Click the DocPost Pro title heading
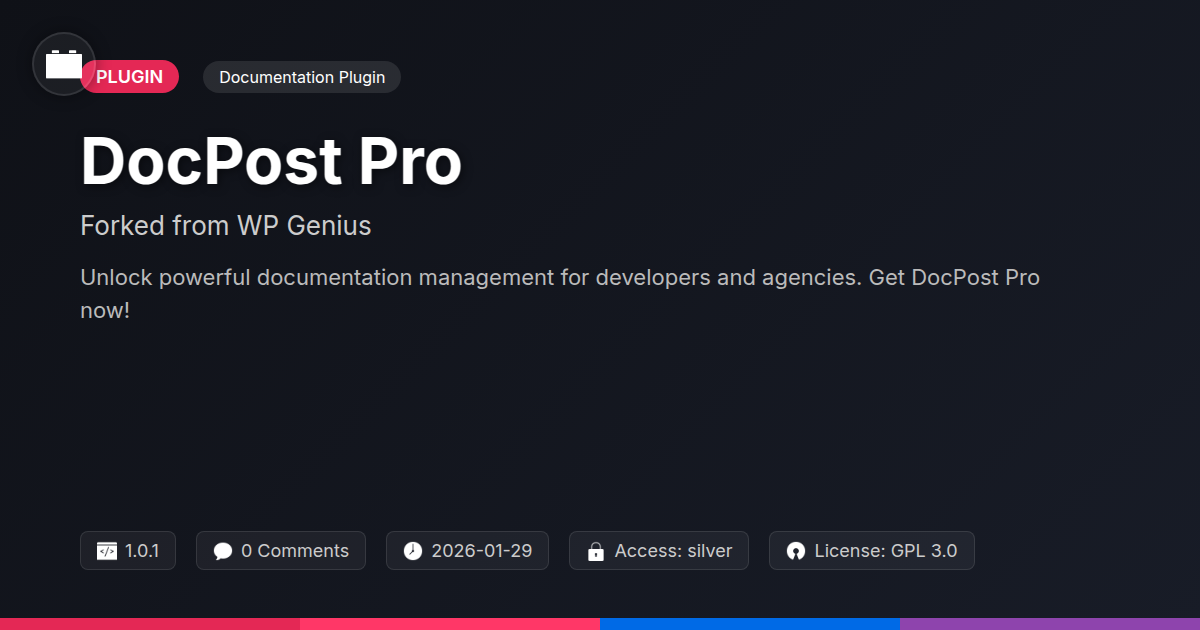Image resolution: width=1200 pixels, height=630 pixels. click(271, 160)
